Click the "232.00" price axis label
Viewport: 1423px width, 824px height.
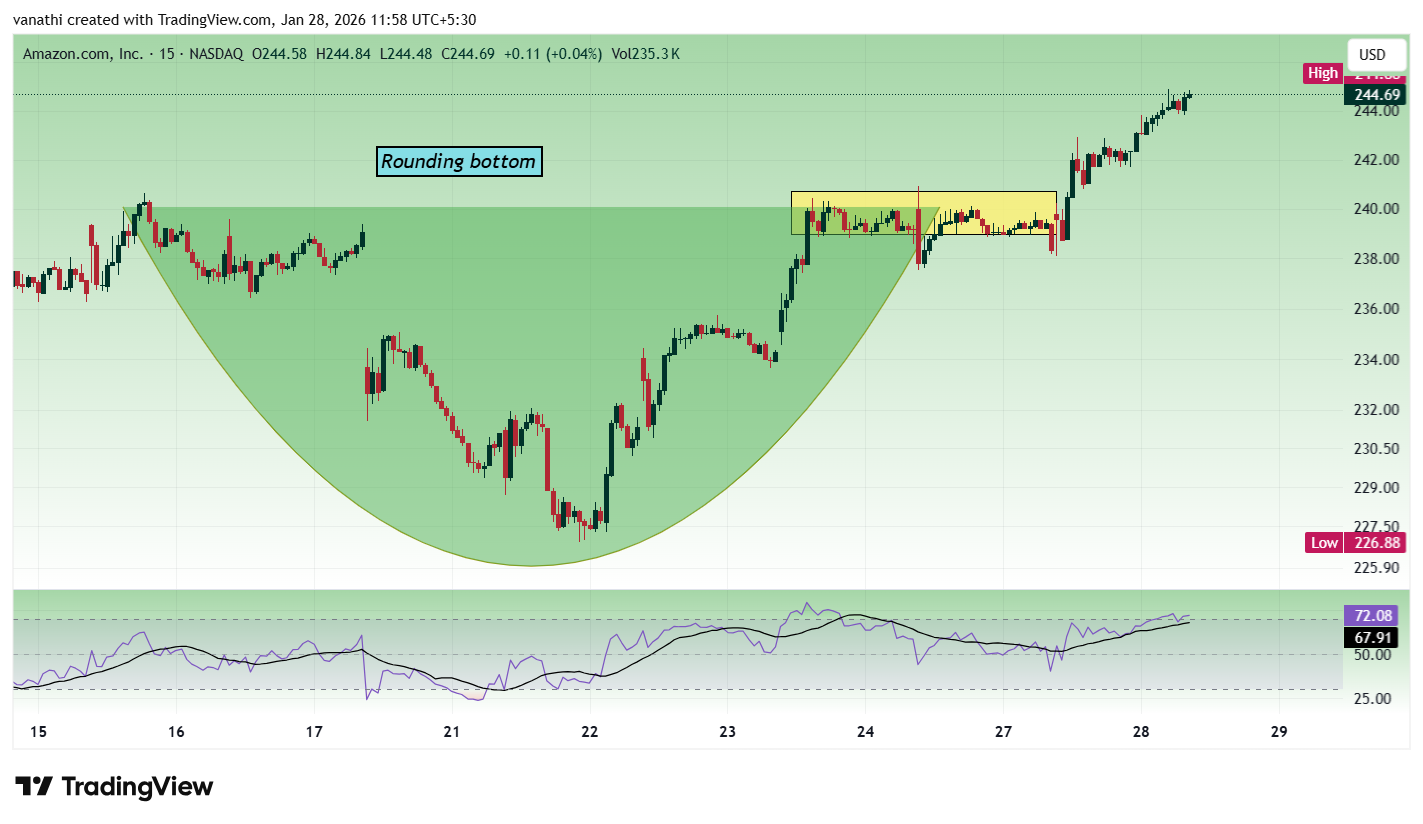(1377, 409)
